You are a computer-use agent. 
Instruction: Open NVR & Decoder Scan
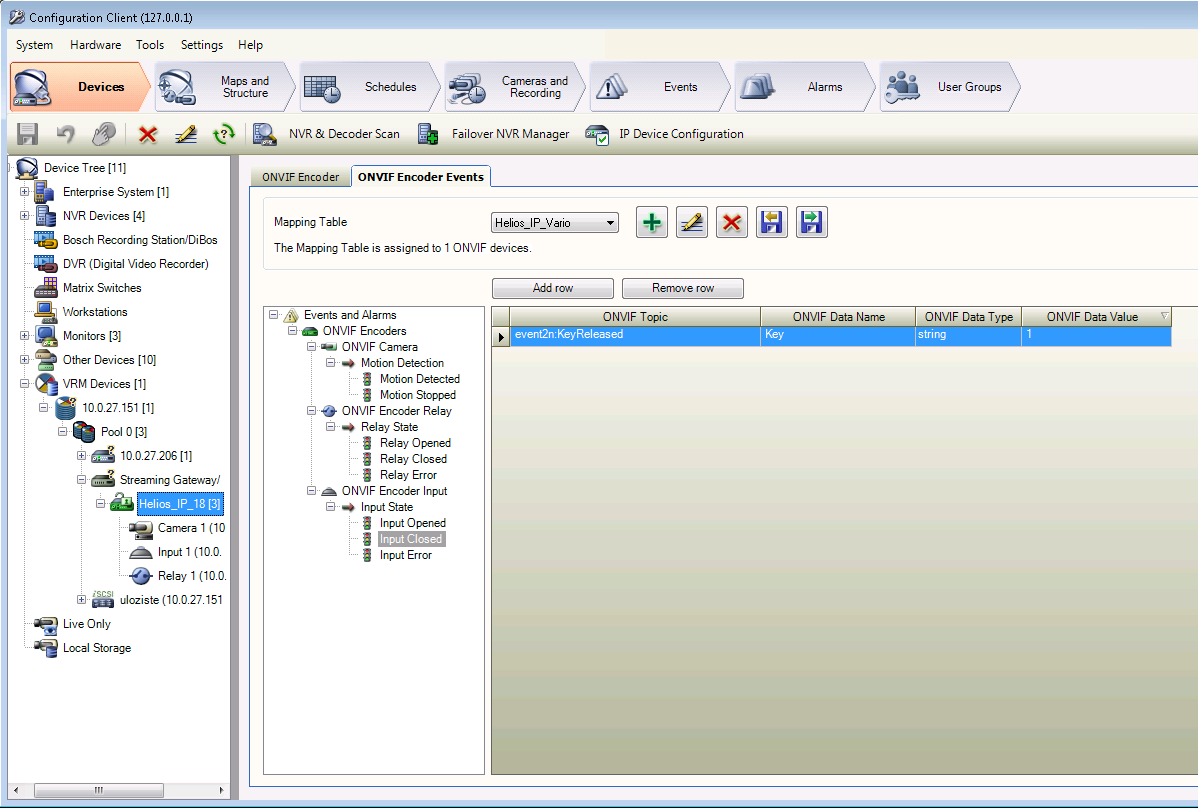327,134
